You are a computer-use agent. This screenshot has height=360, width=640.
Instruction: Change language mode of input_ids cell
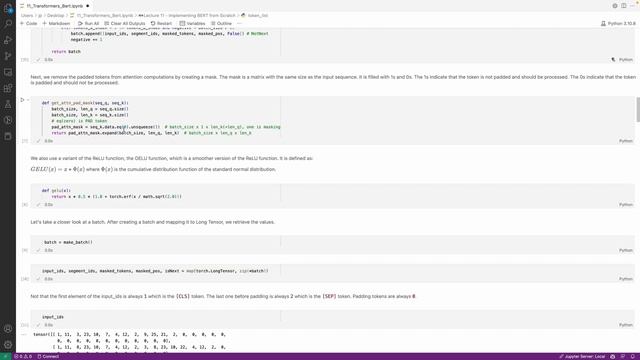[x=626, y=325]
